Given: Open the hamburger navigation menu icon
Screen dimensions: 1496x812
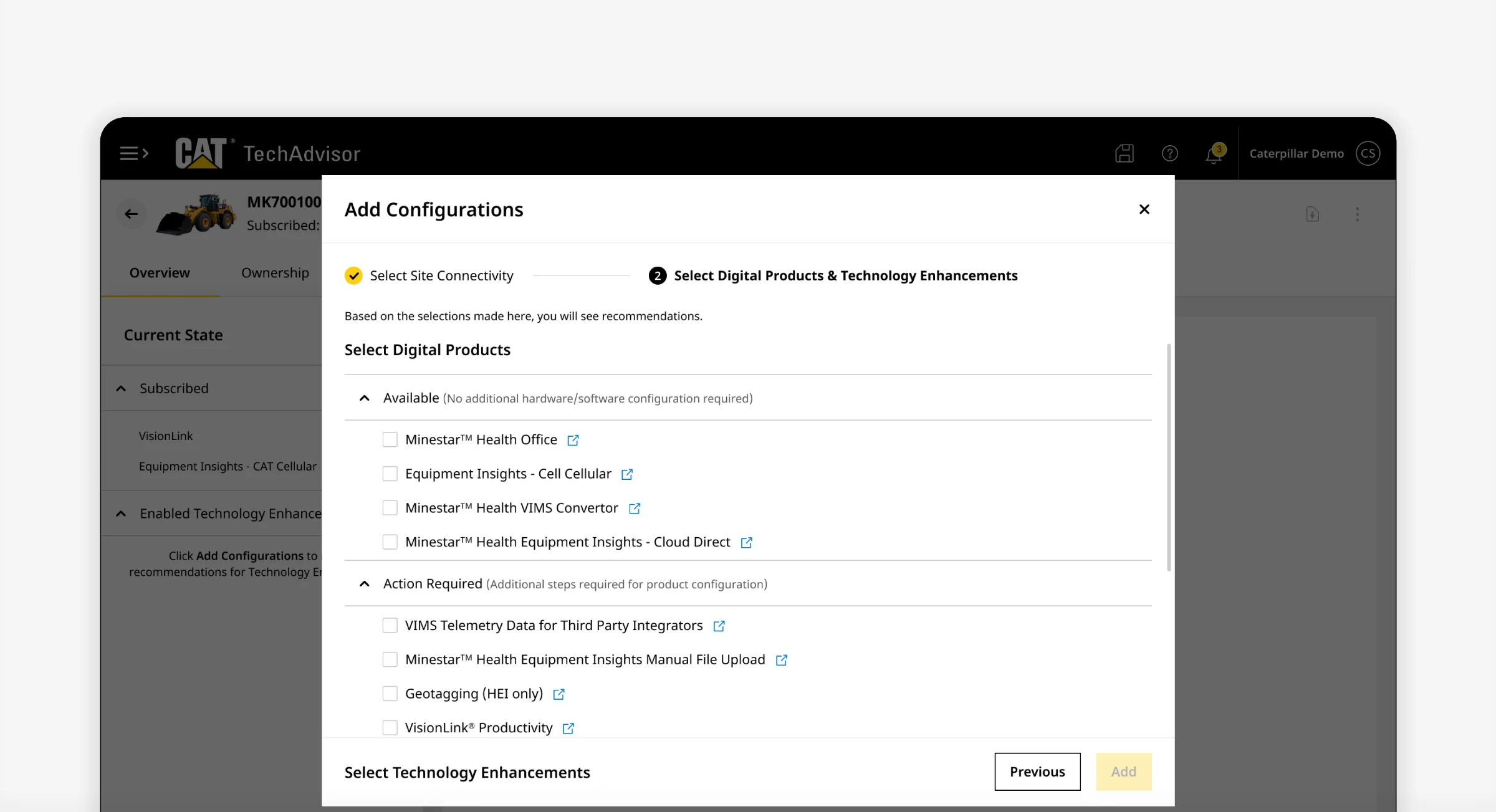Looking at the screenshot, I should click(134, 153).
